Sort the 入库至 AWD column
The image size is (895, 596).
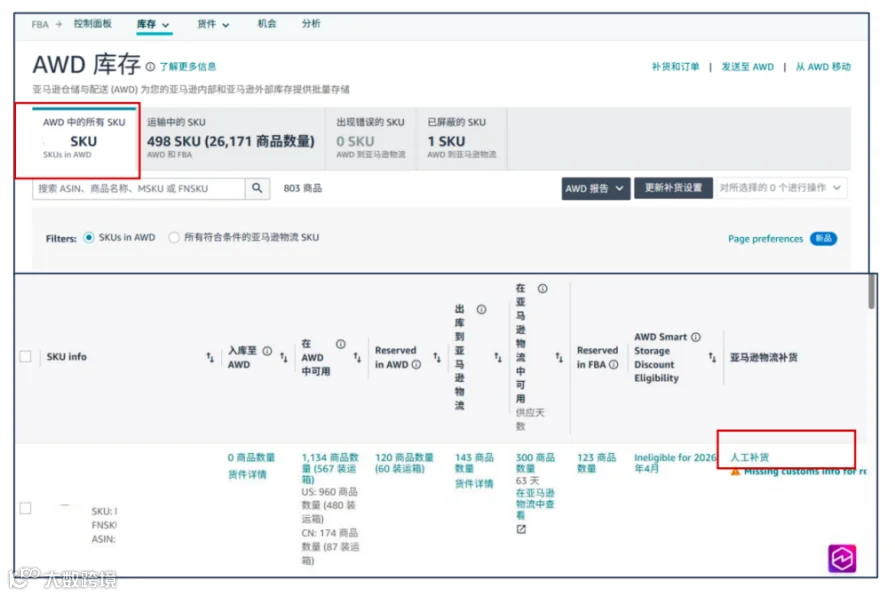pos(284,357)
